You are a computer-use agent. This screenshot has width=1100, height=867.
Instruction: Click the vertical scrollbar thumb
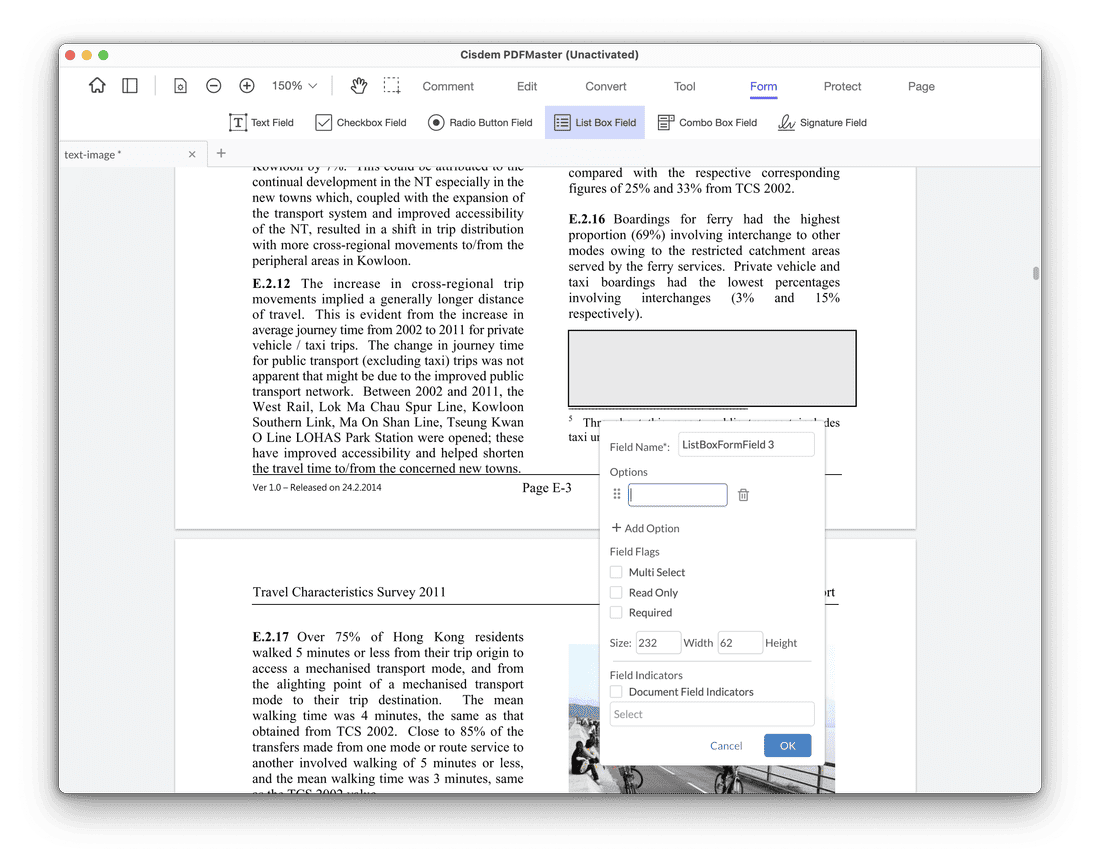point(1035,273)
